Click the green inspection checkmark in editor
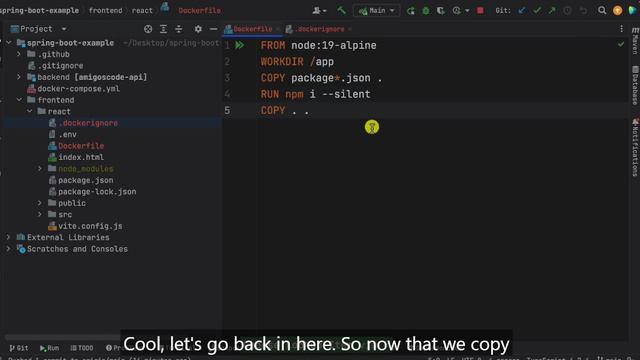The image size is (640, 360). click(621, 44)
